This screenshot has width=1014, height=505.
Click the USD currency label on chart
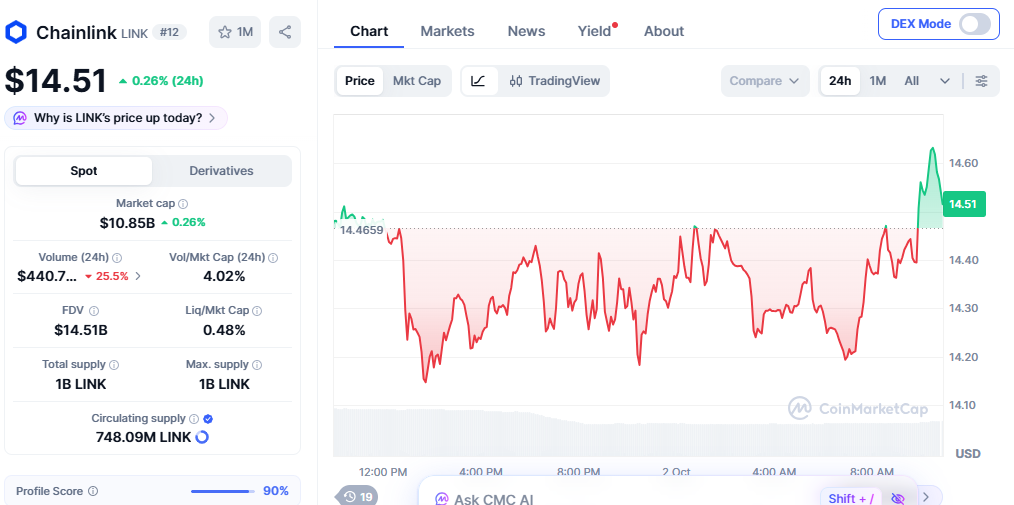[968, 453]
